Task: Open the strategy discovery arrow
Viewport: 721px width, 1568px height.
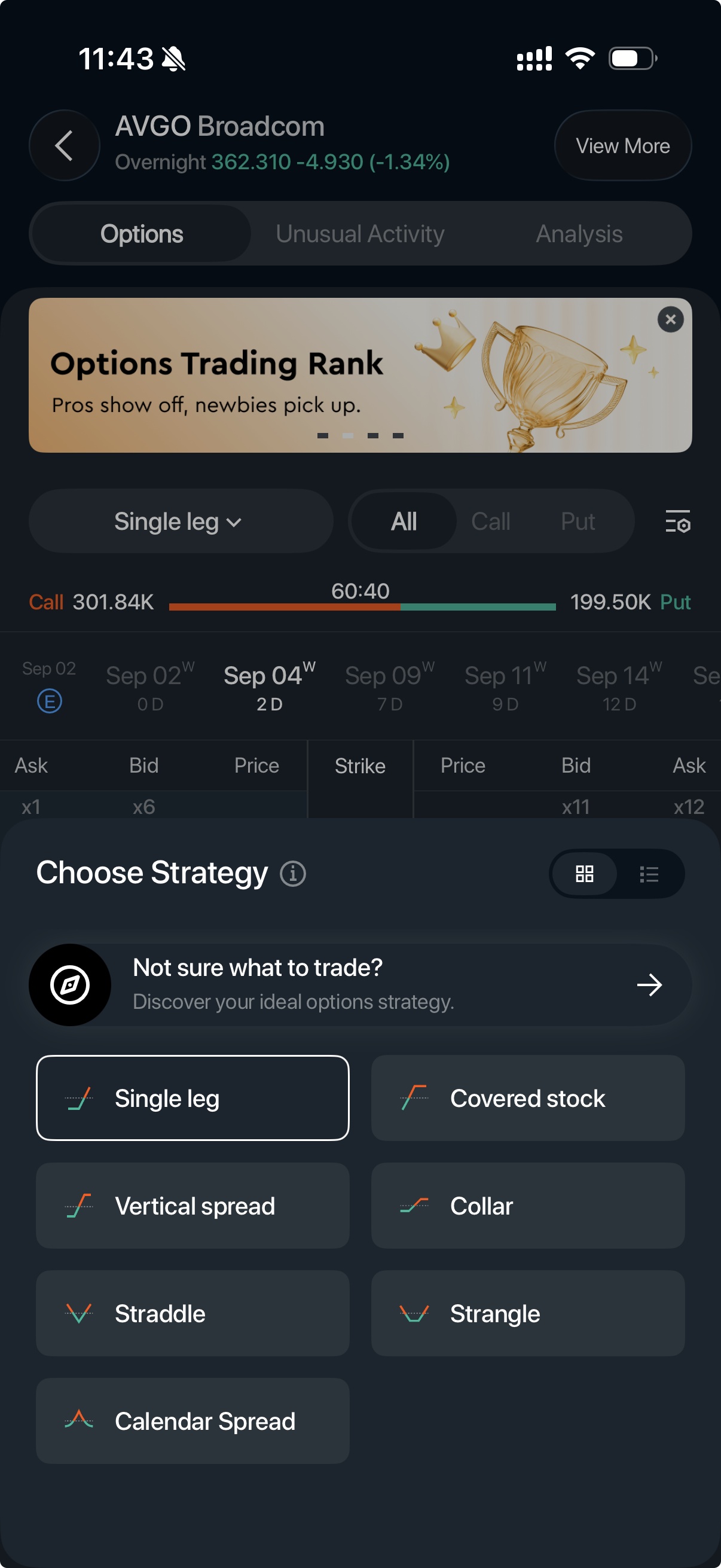Action: pyautogui.click(x=649, y=985)
